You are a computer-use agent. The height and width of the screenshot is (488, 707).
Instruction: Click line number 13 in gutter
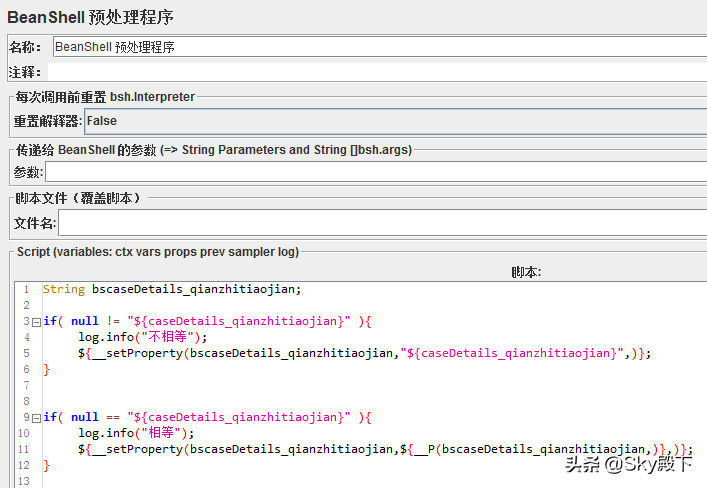coord(23,481)
